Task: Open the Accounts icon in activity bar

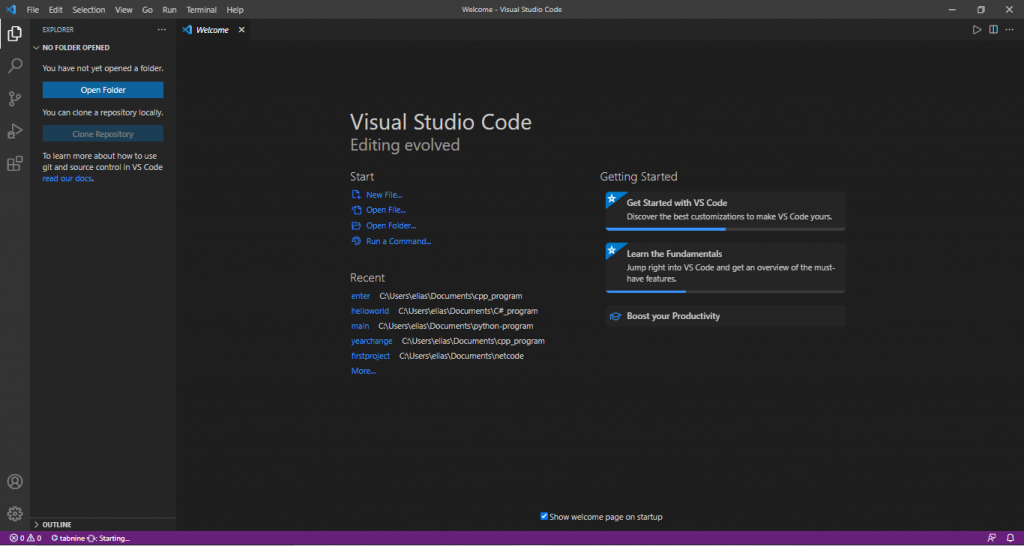Action: (x=14, y=482)
